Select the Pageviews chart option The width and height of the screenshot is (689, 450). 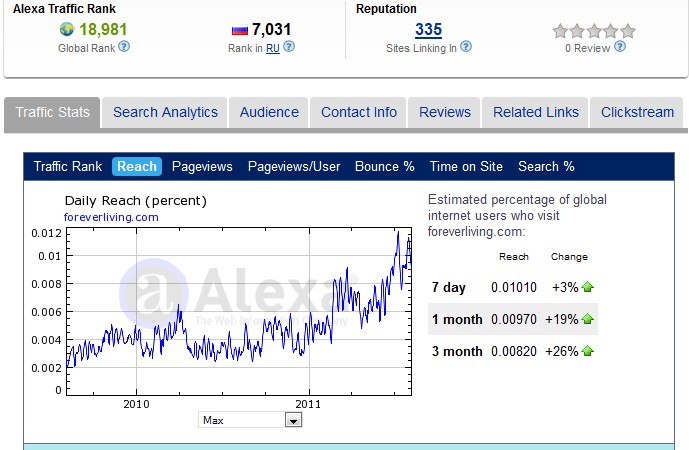[x=202, y=167]
